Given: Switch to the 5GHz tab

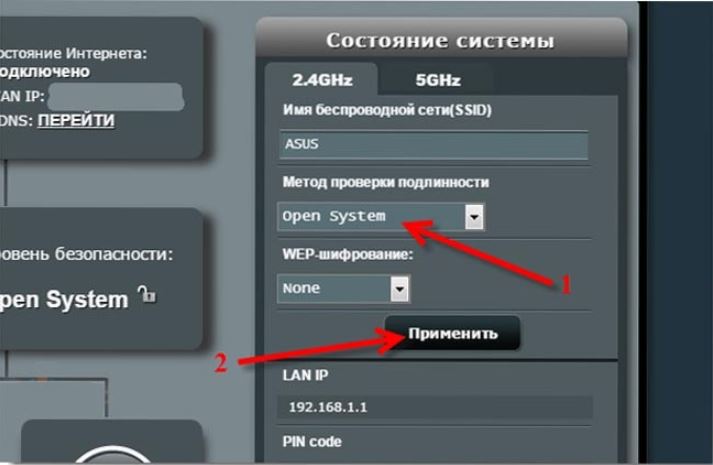Looking at the screenshot, I should (438, 80).
